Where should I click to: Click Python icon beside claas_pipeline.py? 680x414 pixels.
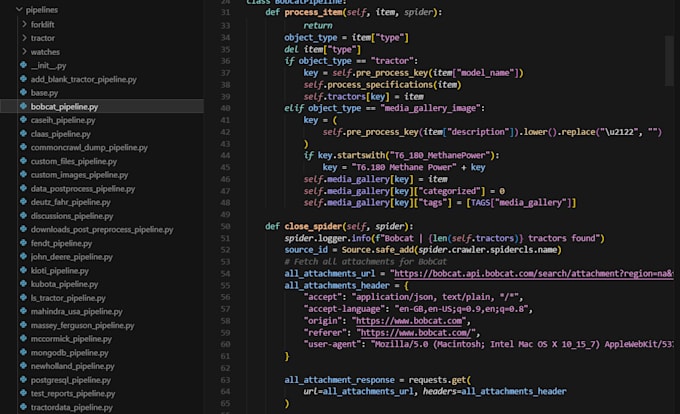click(x=23, y=134)
